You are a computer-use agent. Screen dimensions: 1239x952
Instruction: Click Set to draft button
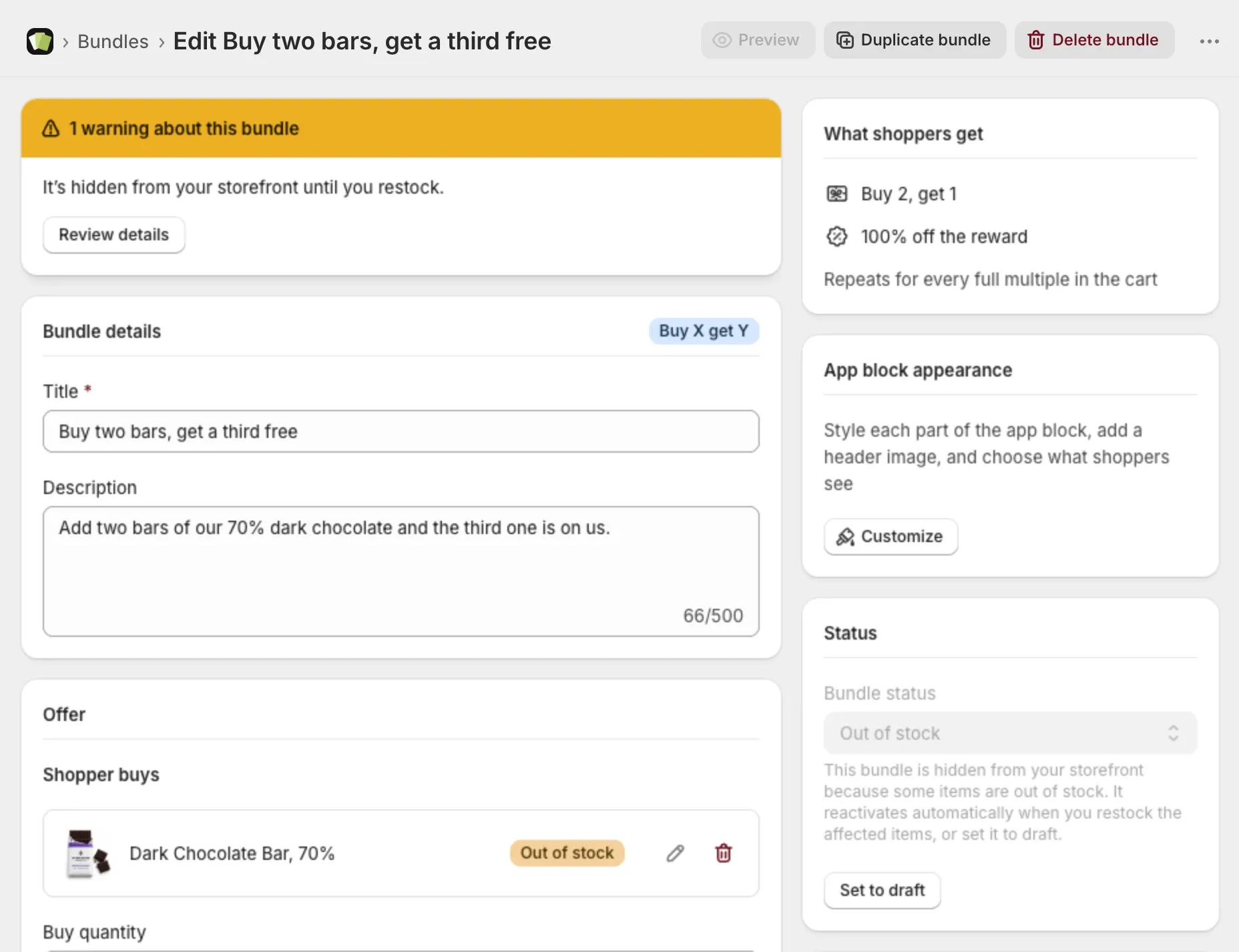[x=882, y=891]
